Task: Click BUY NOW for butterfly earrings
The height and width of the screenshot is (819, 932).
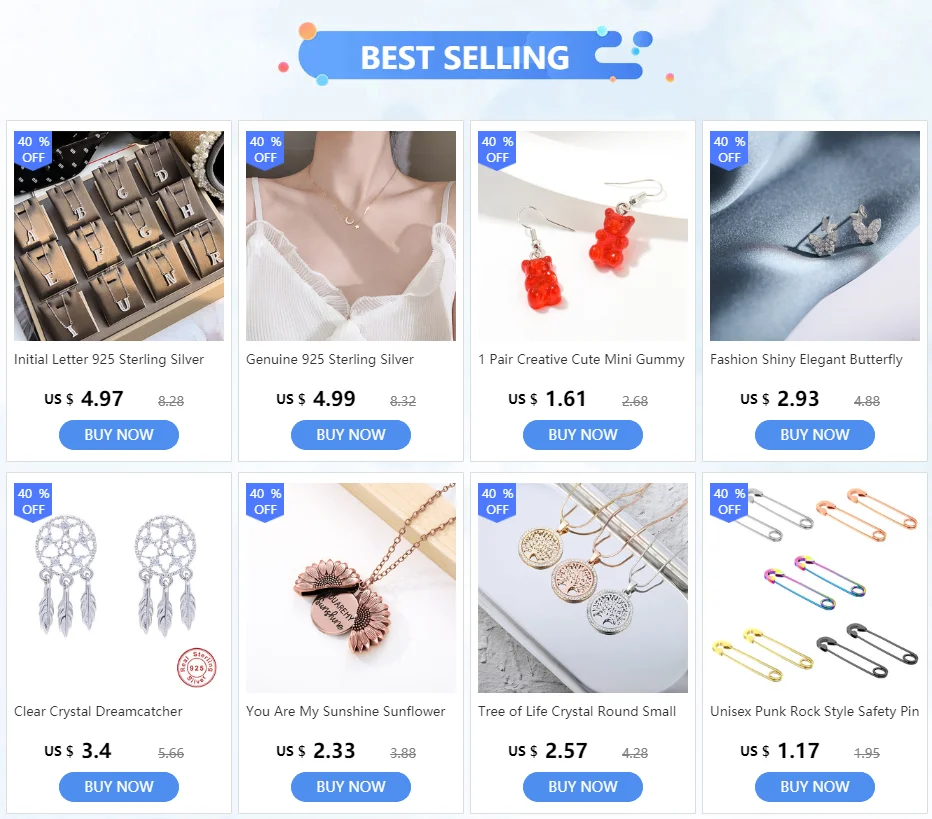Action: [815, 434]
